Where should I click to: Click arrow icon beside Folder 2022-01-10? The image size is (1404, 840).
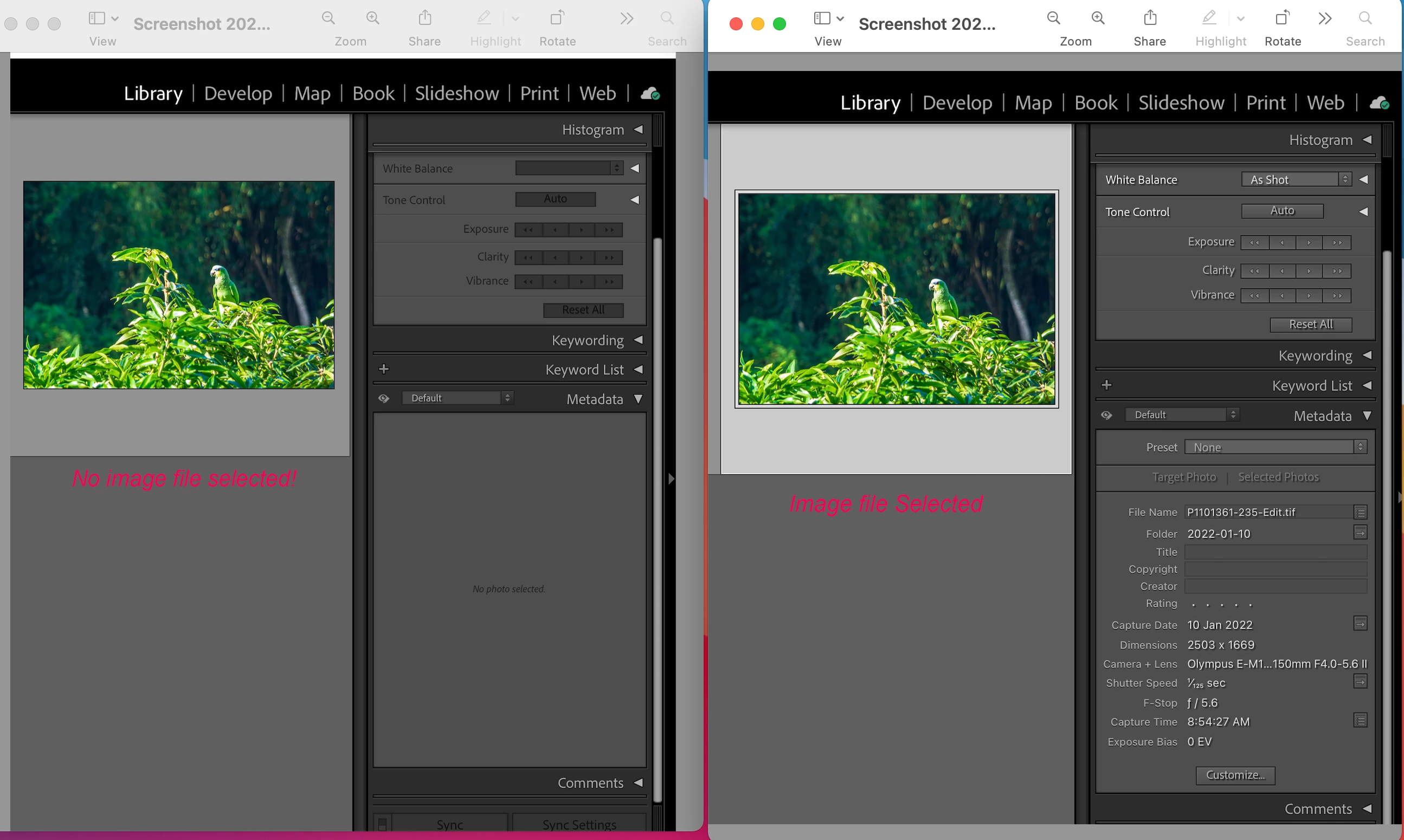[1361, 533]
